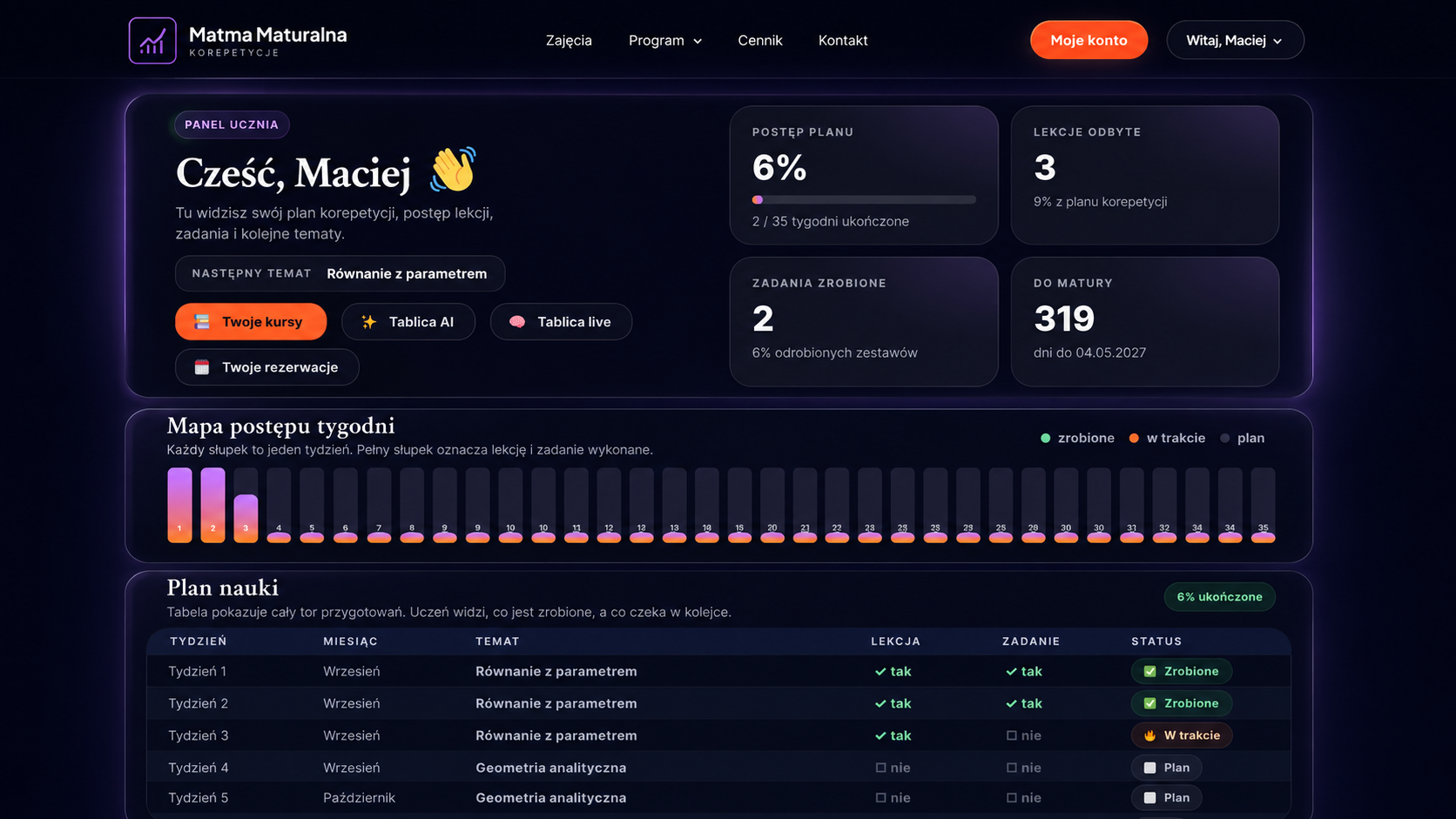Click the orange Moje konto button
The height and width of the screenshot is (819, 1456).
coord(1089,40)
